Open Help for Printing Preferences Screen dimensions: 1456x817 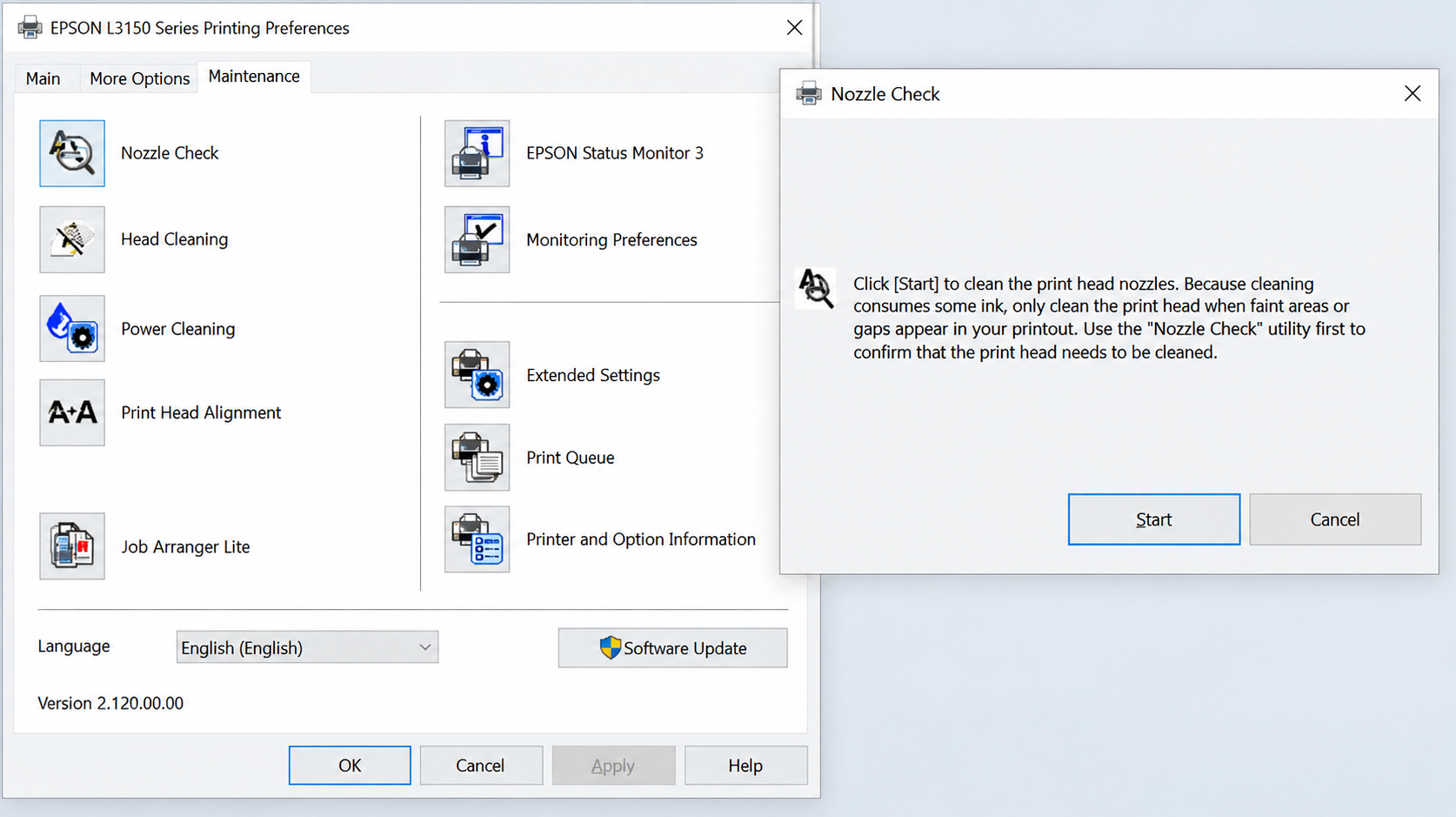(x=745, y=766)
